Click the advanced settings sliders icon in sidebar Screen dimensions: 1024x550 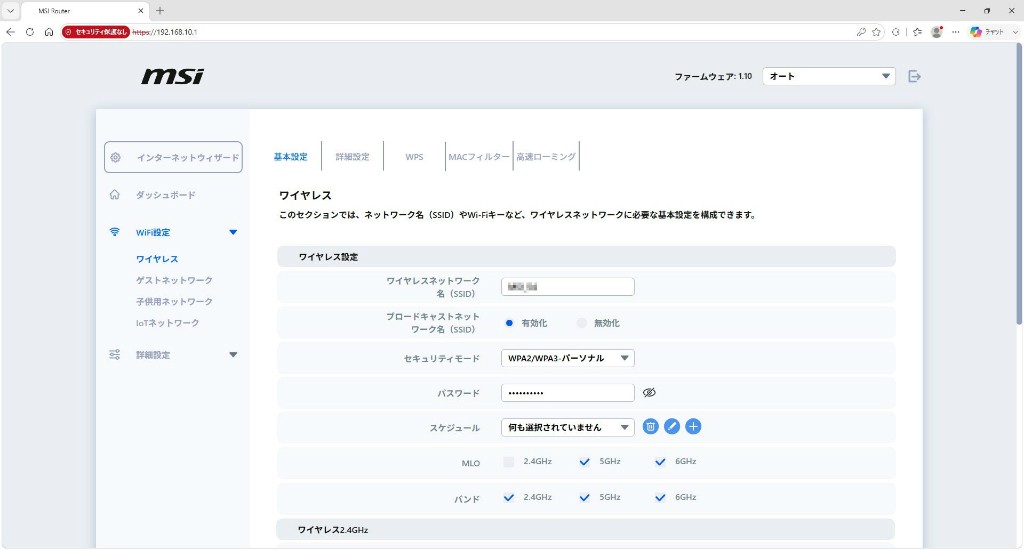[x=115, y=355]
